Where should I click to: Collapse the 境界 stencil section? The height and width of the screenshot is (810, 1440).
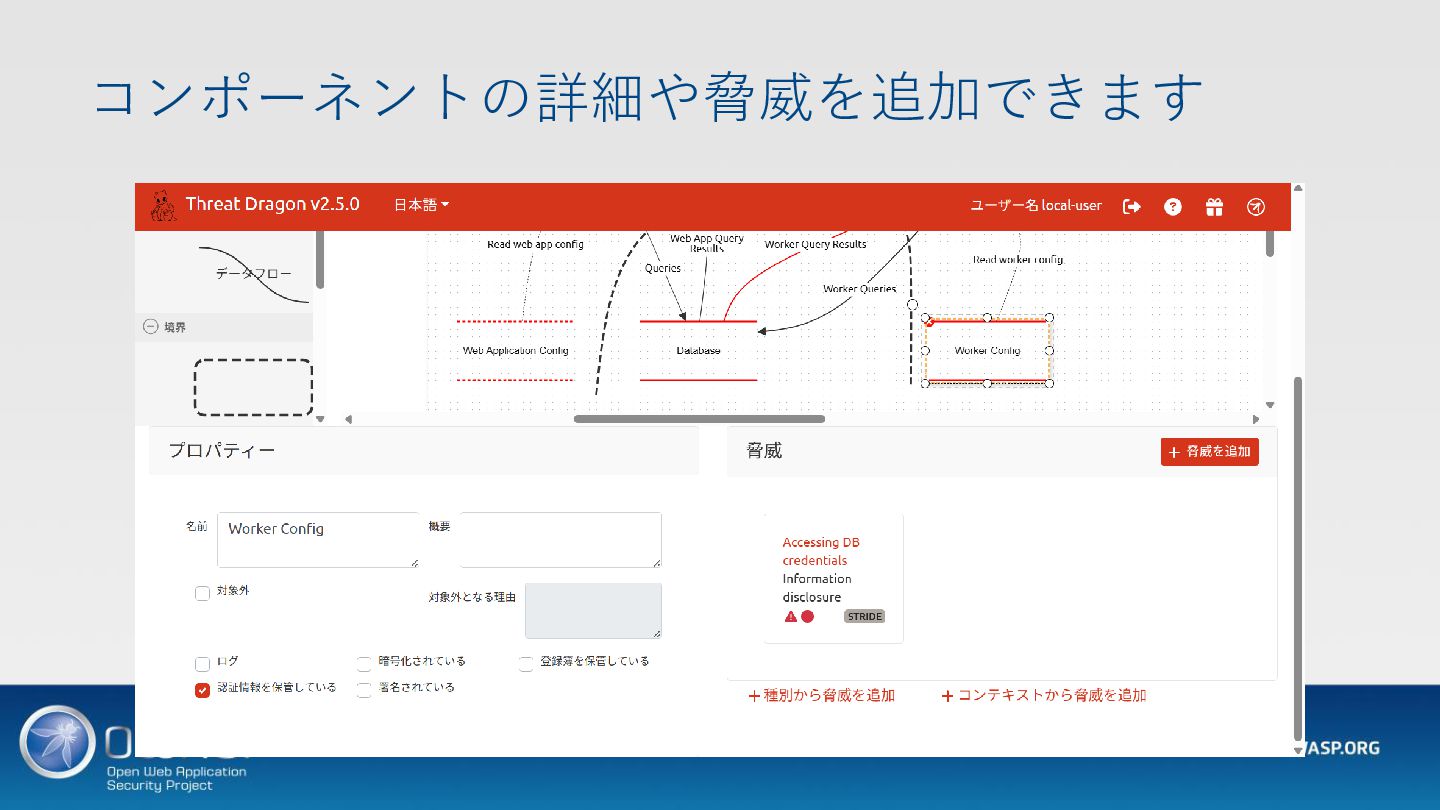pyautogui.click(x=151, y=327)
